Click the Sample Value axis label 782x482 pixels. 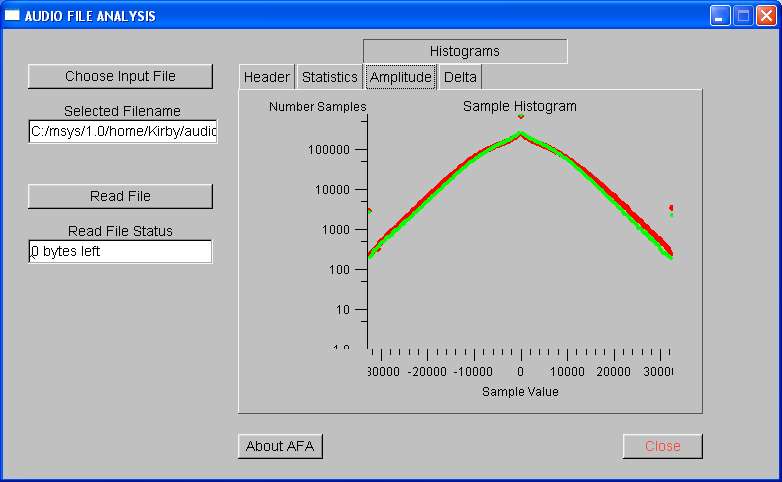(520, 392)
